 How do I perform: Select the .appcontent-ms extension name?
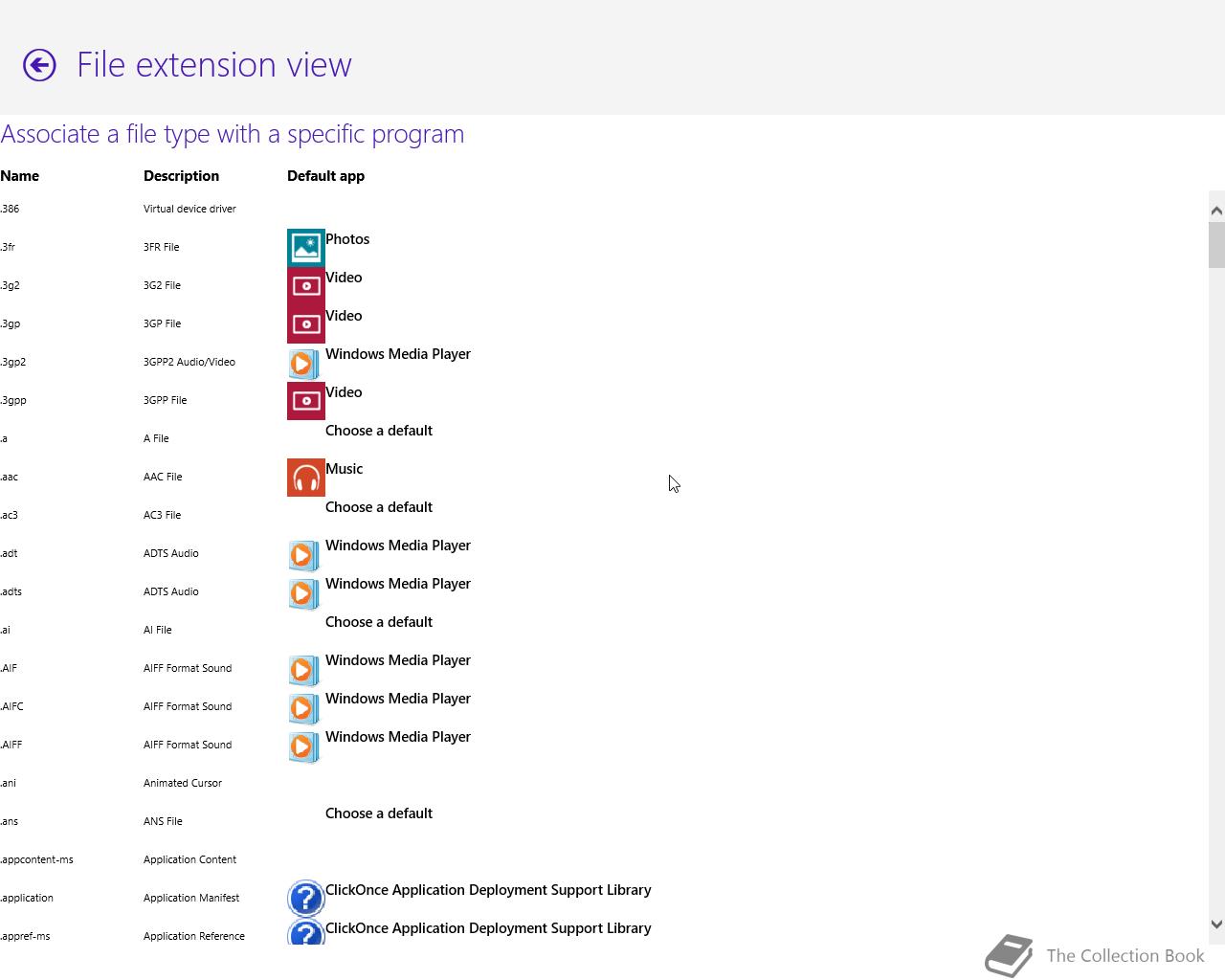(x=36, y=859)
